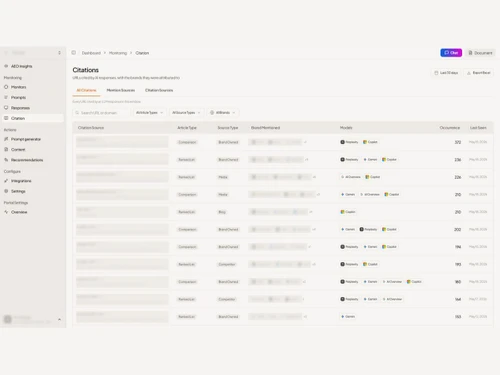Click the Perplexity badge in the 372 row

click(x=349, y=142)
